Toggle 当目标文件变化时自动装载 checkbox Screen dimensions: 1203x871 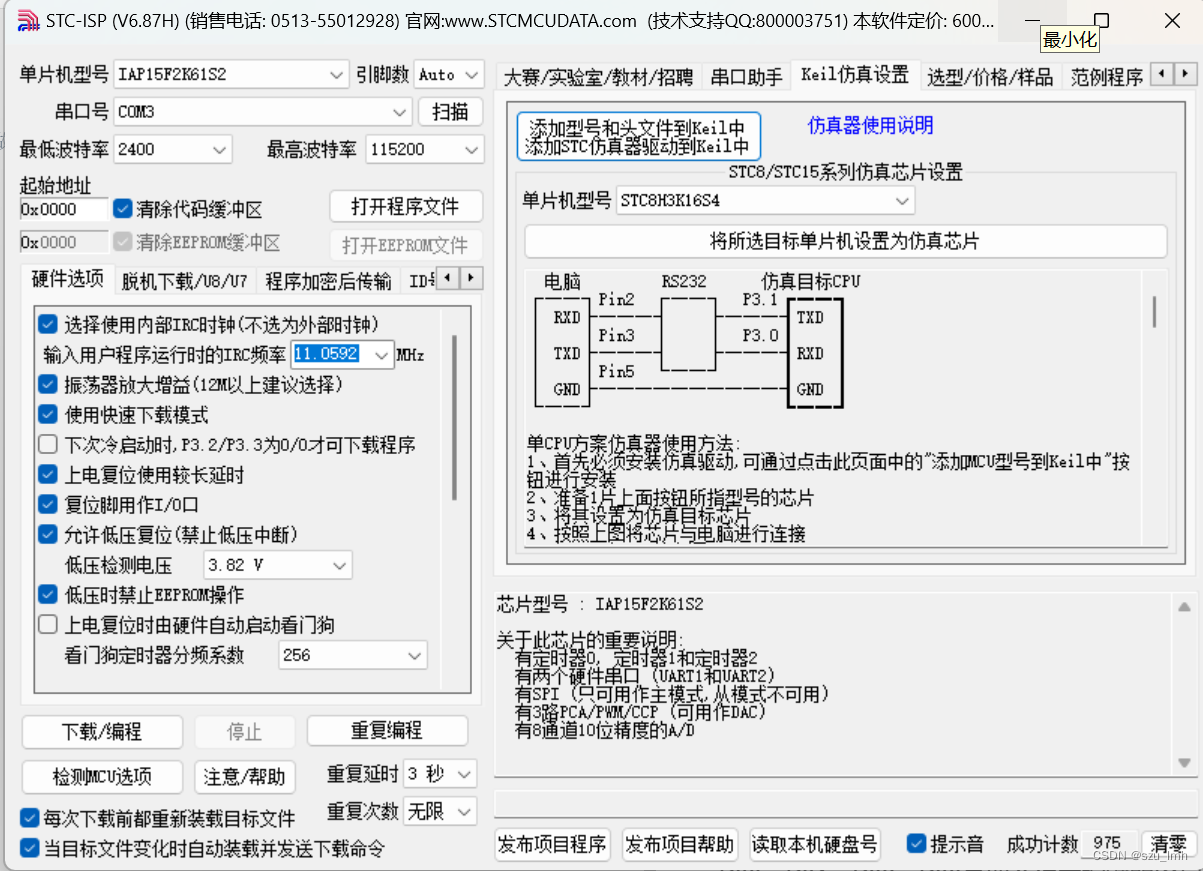click(x=31, y=848)
